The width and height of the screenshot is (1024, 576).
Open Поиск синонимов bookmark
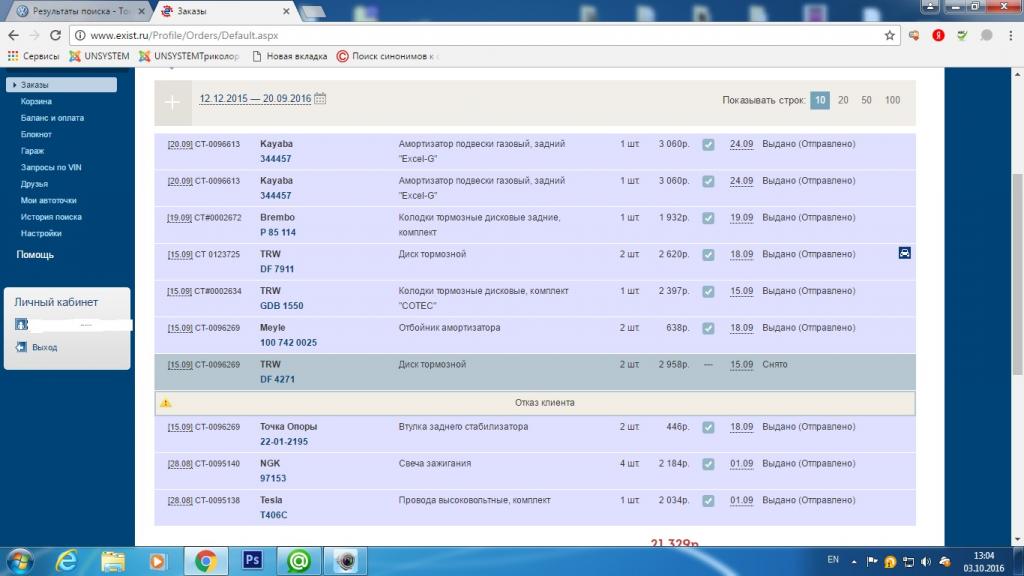(387, 56)
